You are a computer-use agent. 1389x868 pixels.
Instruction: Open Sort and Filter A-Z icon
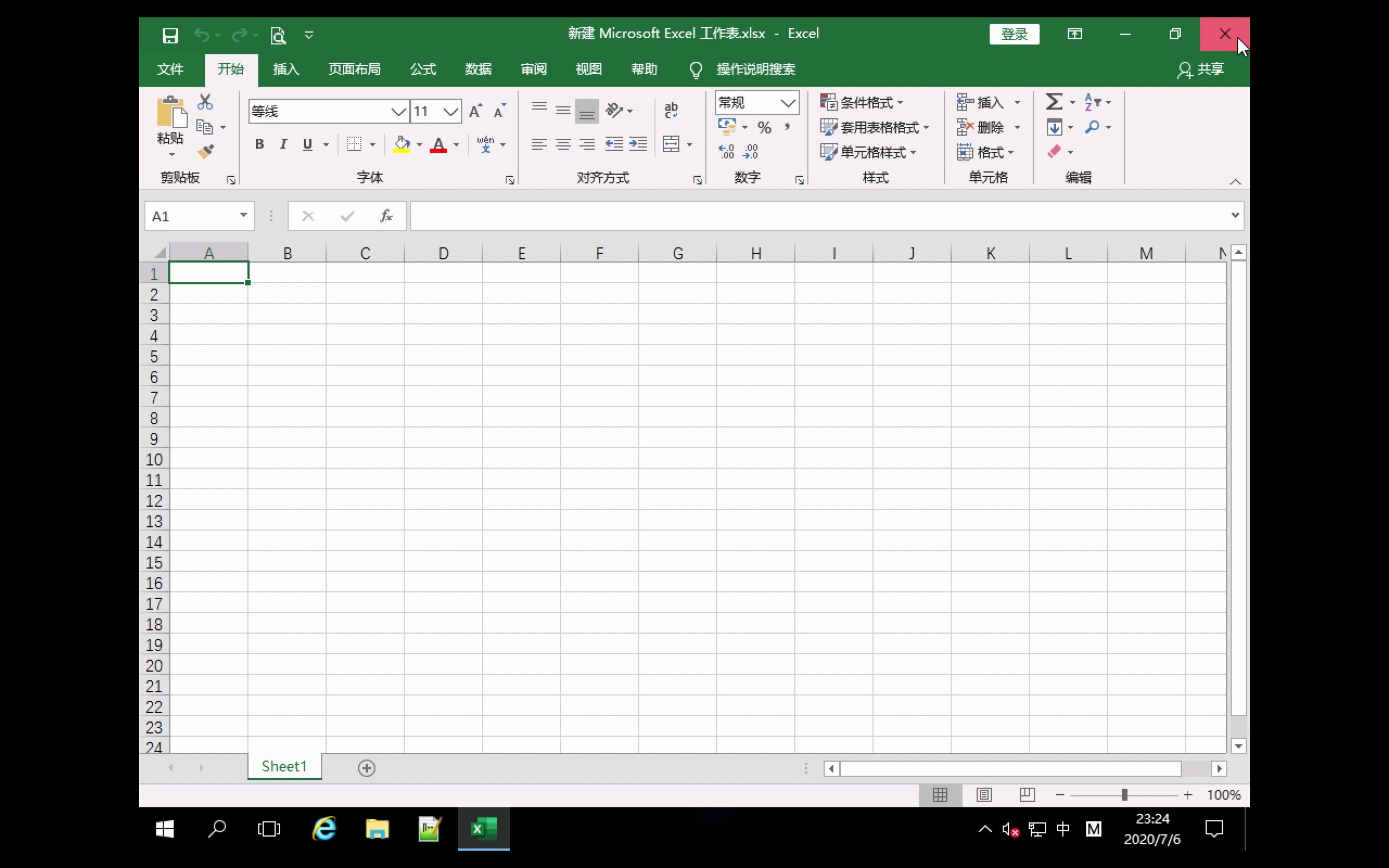pyautogui.click(x=1092, y=102)
